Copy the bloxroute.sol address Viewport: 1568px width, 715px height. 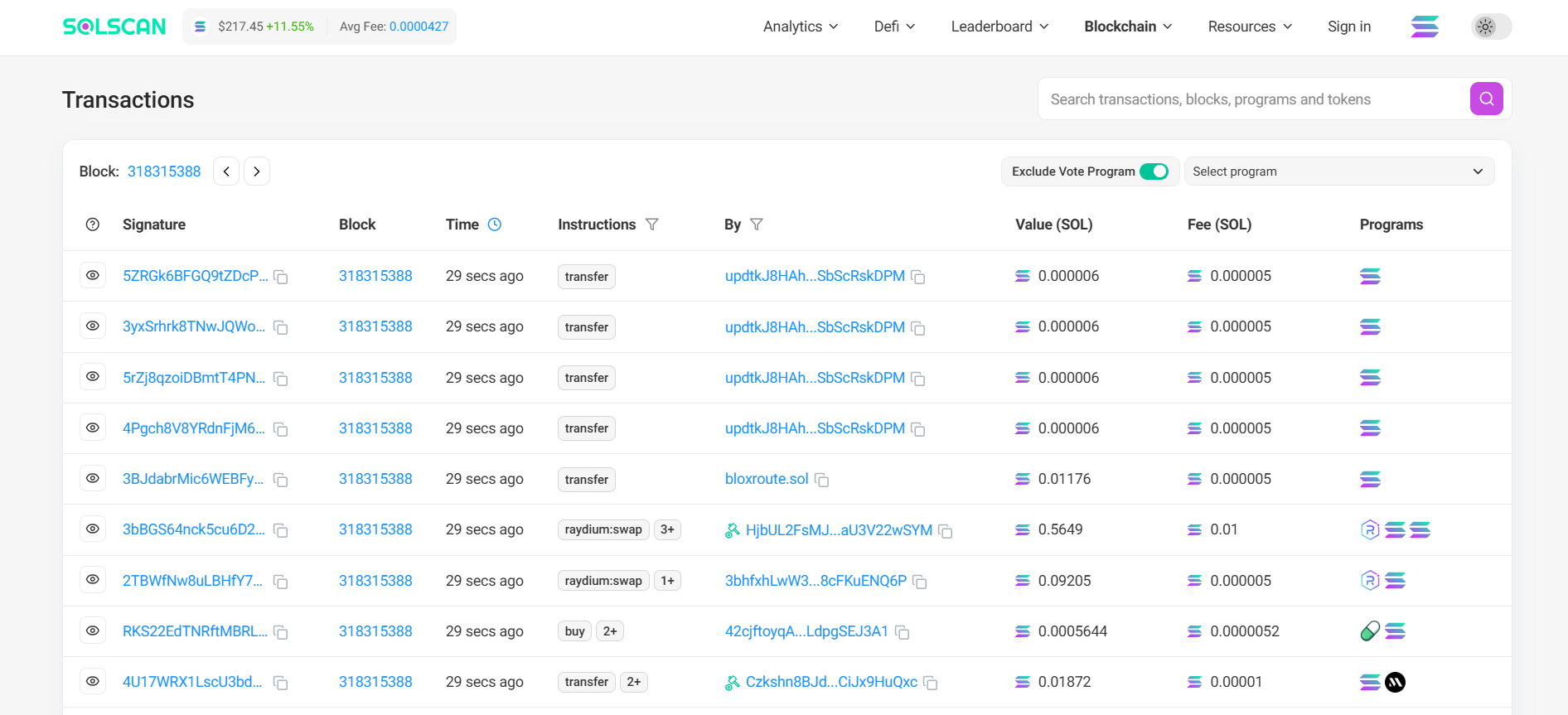pyautogui.click(x=822, y=480)
